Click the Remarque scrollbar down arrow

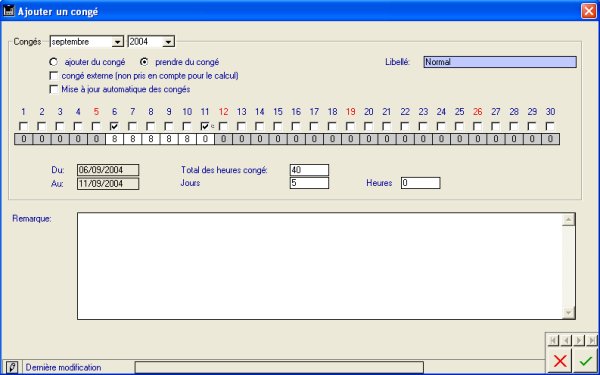(569, 313)
